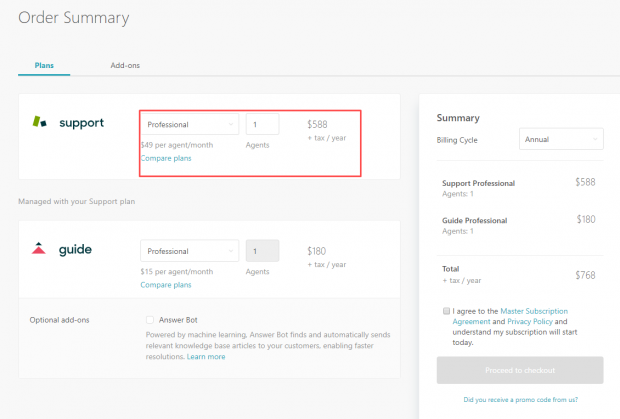Screen dimensions: 620x419
Task: Click the Zendesk Guide logo icon
Action: (39, 248)
